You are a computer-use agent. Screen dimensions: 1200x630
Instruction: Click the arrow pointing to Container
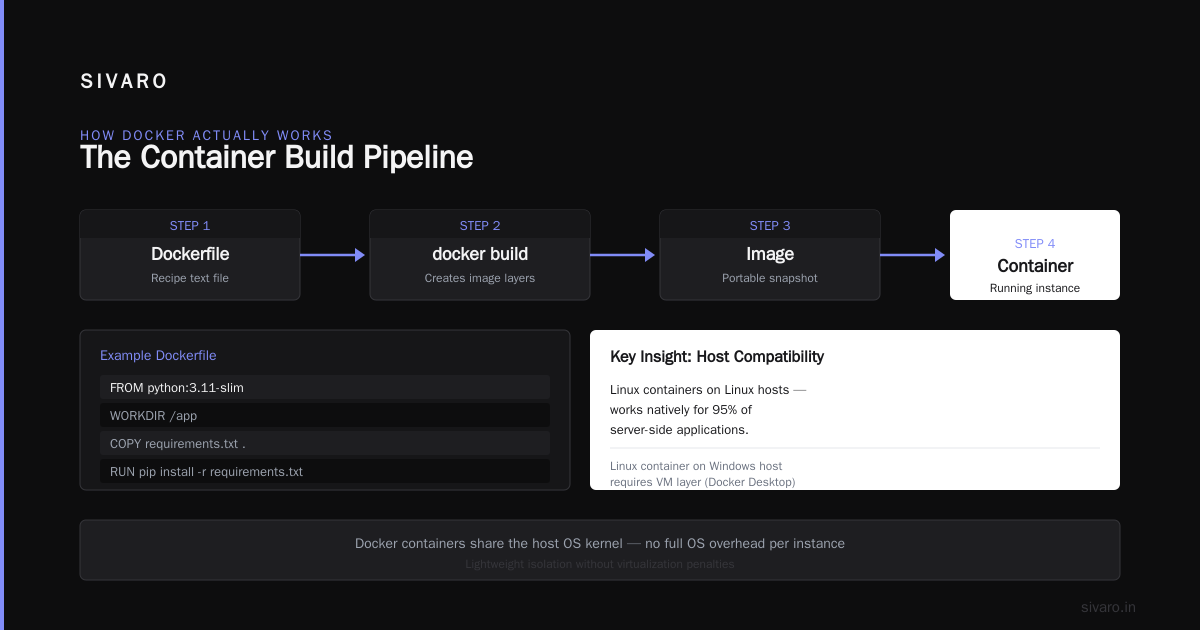click(x=913, y=255)
